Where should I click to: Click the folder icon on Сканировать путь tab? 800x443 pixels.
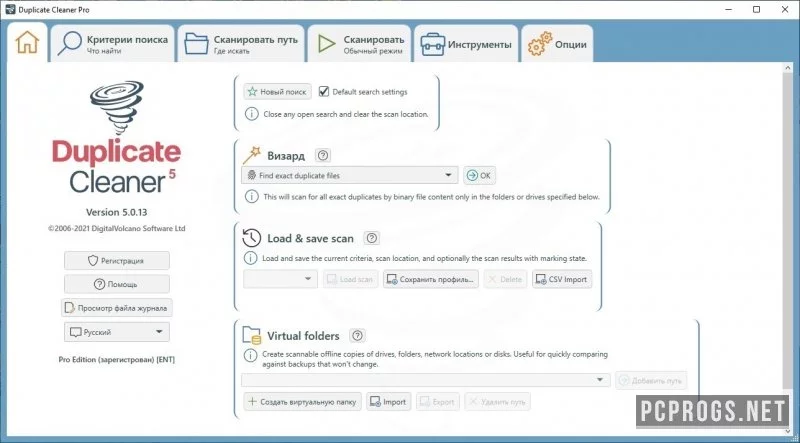196,43
